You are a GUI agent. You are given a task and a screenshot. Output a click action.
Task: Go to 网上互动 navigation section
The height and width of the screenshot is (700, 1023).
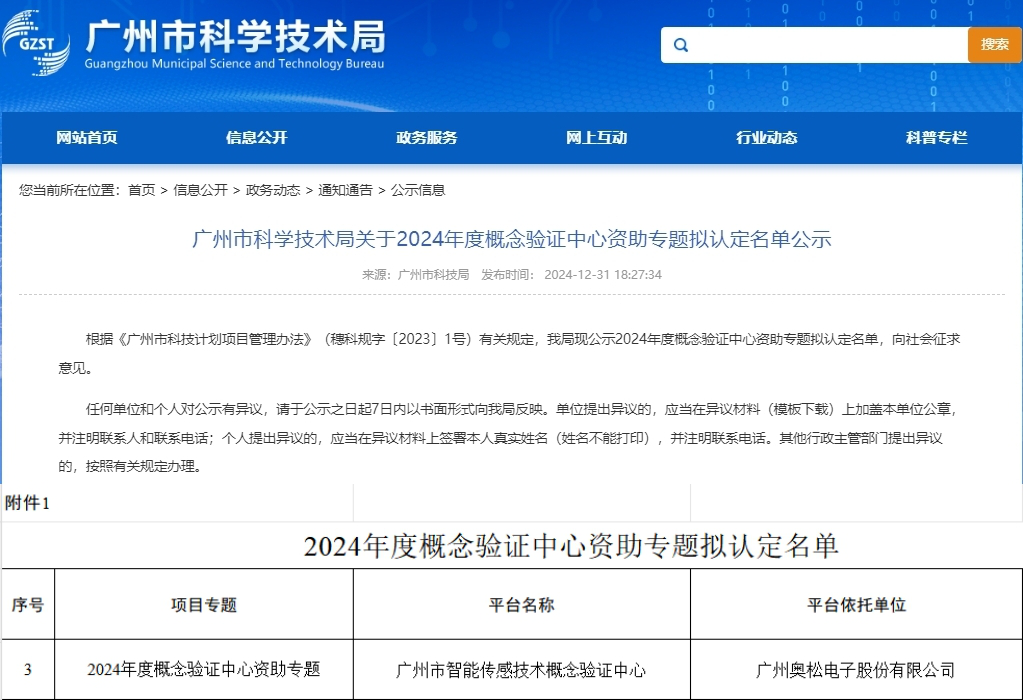coord(597,138)
